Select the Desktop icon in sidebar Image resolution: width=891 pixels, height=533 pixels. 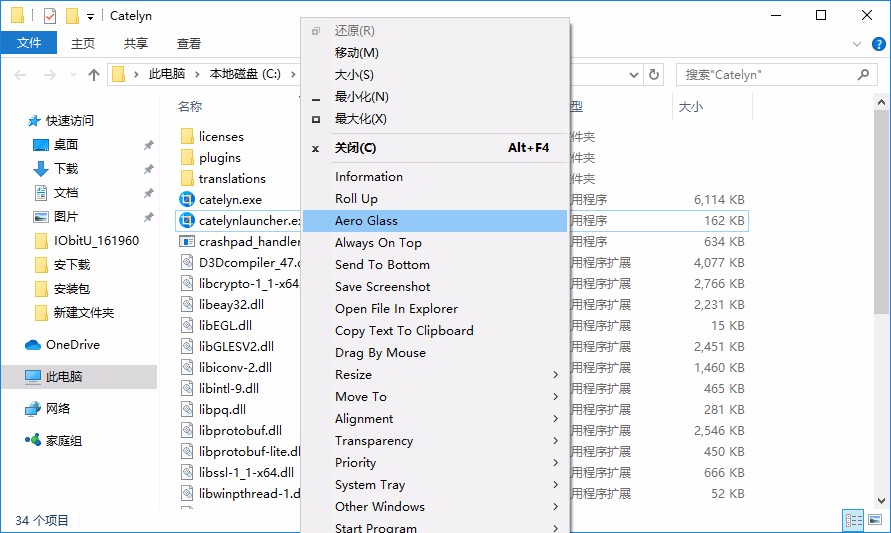(41, 145)
